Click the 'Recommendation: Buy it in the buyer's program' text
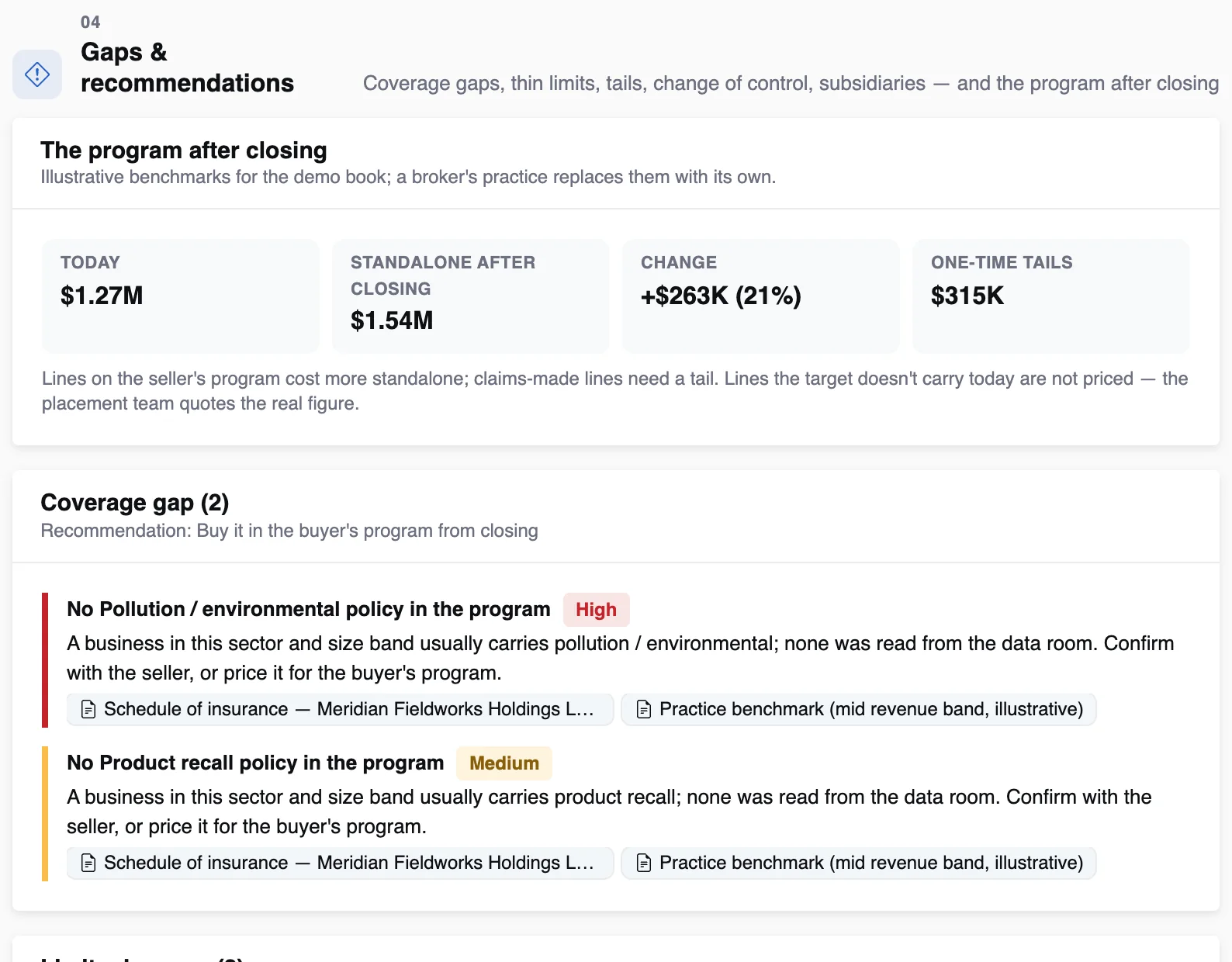The height and width of the screenshot is (962, 1232). tap(289, 531)
